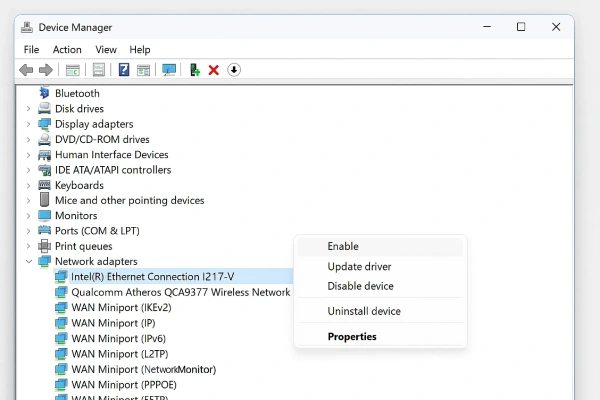Open the Action menu
Screen dimensions: 600x400
click(67, 50)
